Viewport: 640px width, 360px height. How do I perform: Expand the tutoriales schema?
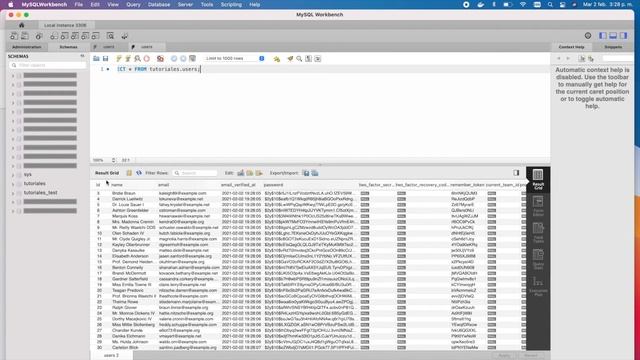[13, 184]
